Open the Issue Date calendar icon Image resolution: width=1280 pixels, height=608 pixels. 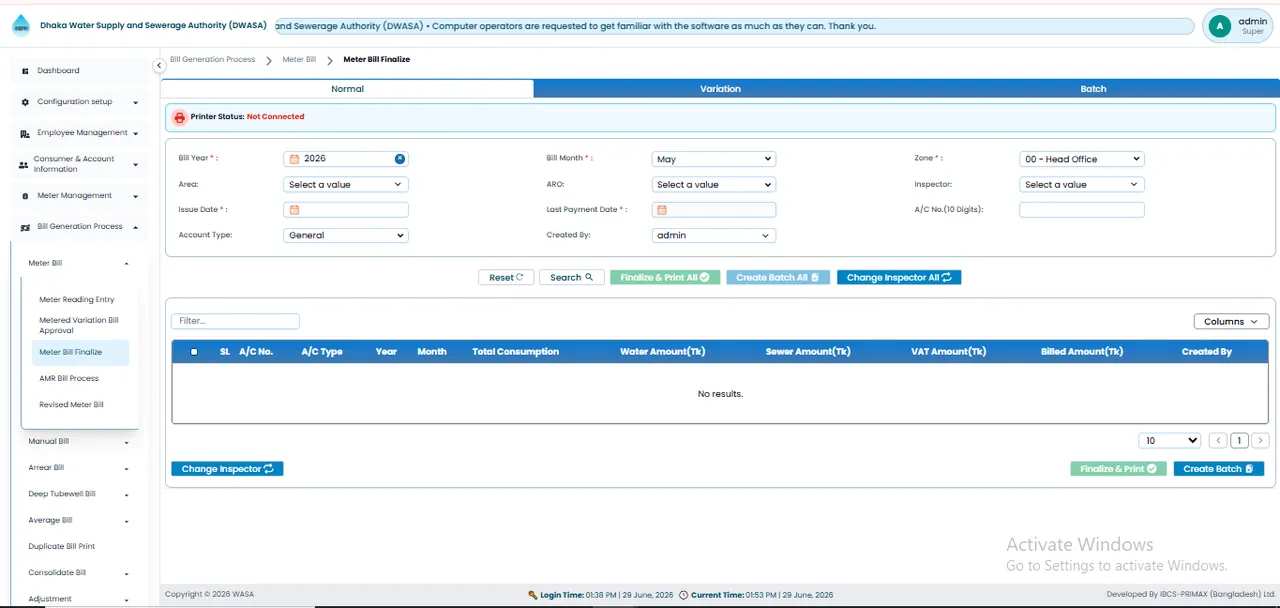[x=294, y=210]
